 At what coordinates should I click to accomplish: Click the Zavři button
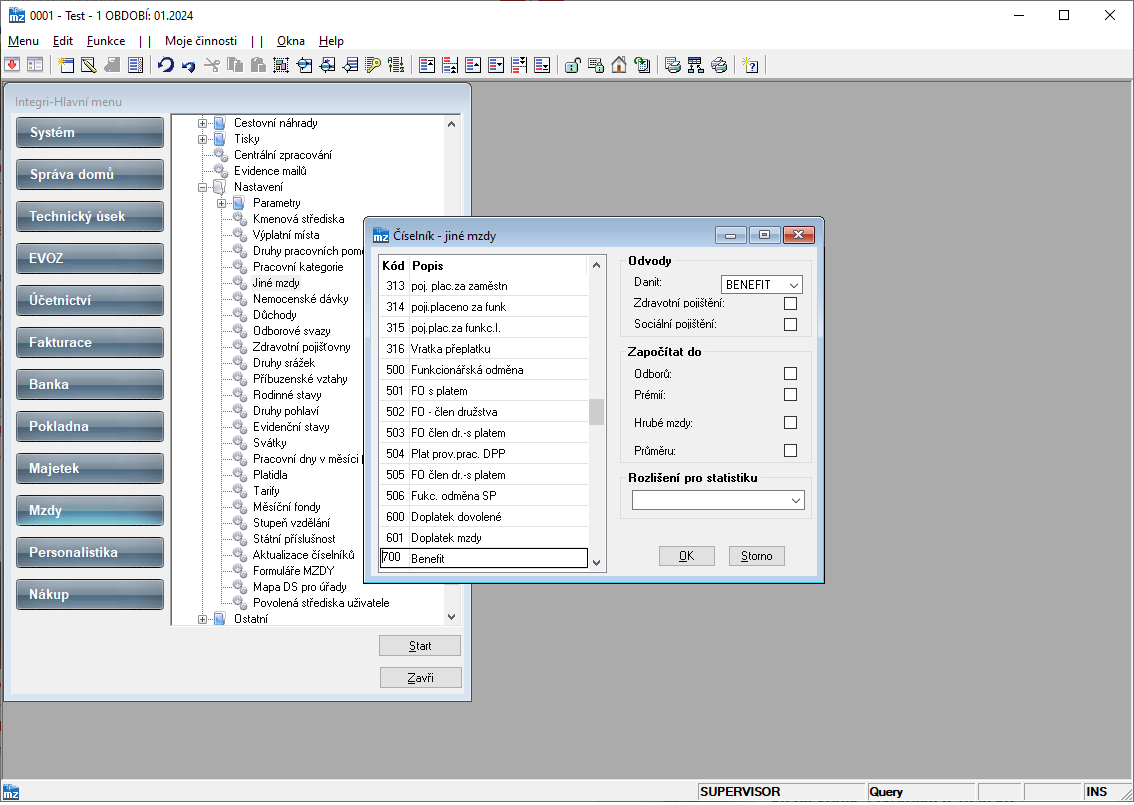pyautogui.click(x=420, y=678)
